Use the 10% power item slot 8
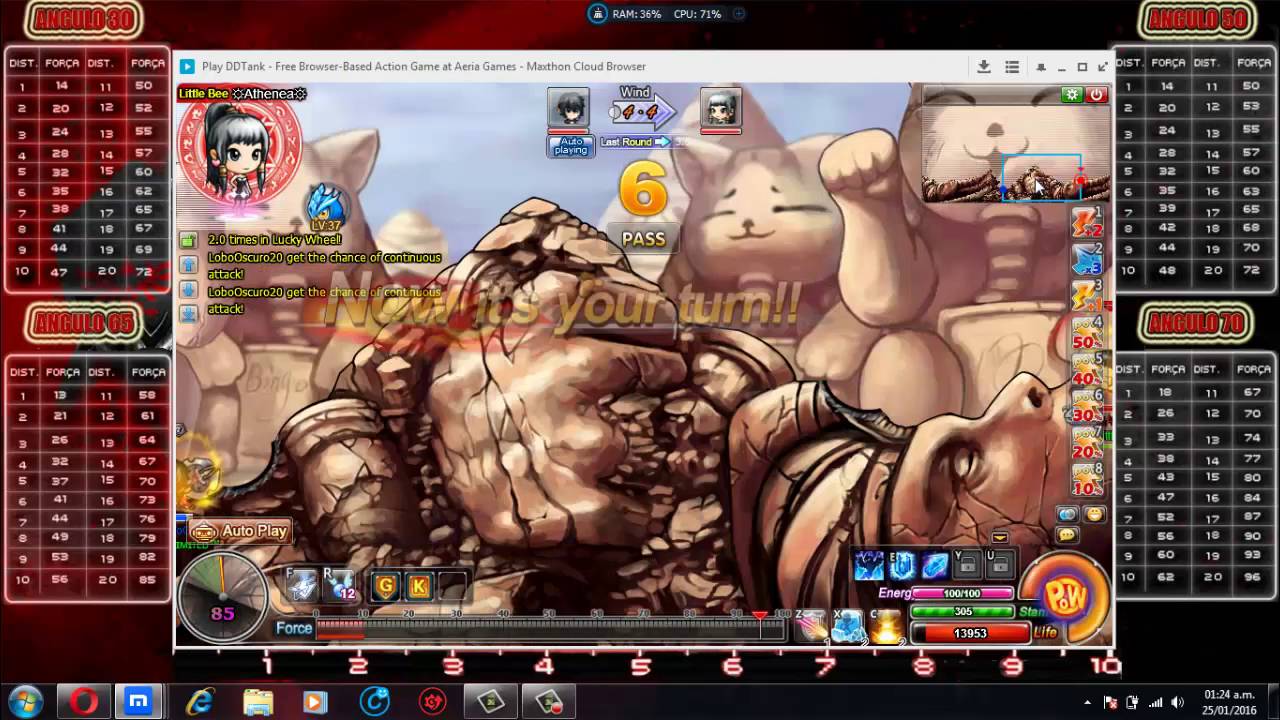The image size is (1280, 720). [1088, 481]
